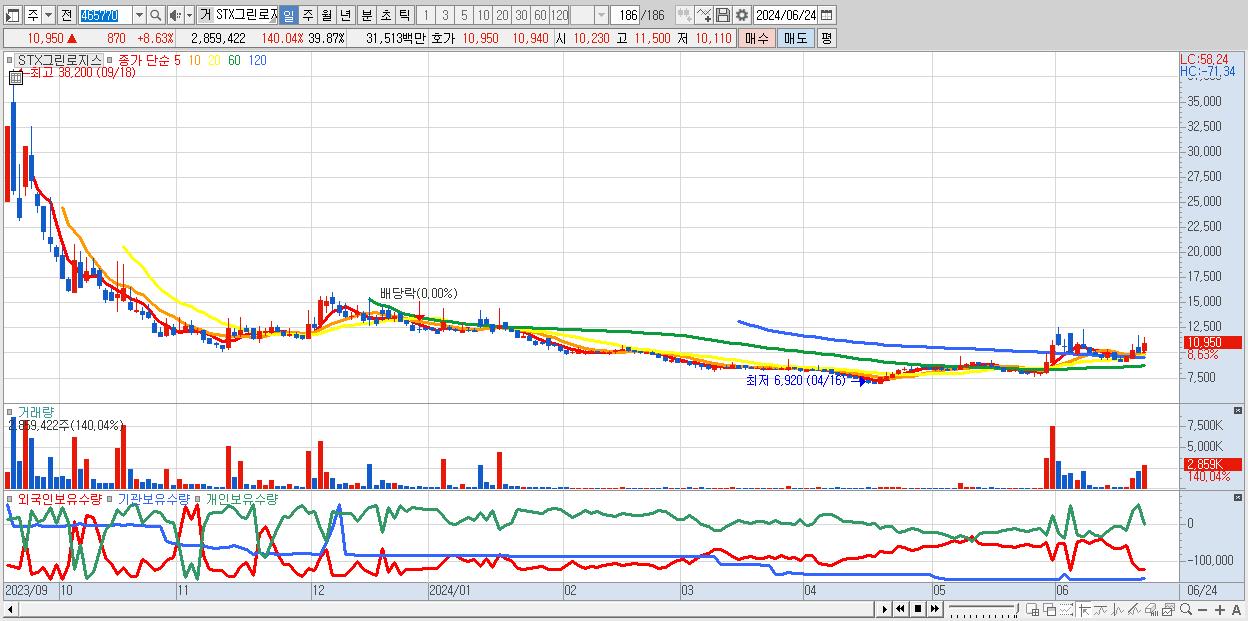Screen dimensions: 1248x621
Task: Click the fast-forward replay button
Action: pyautogui.click(x=934, y=609)
